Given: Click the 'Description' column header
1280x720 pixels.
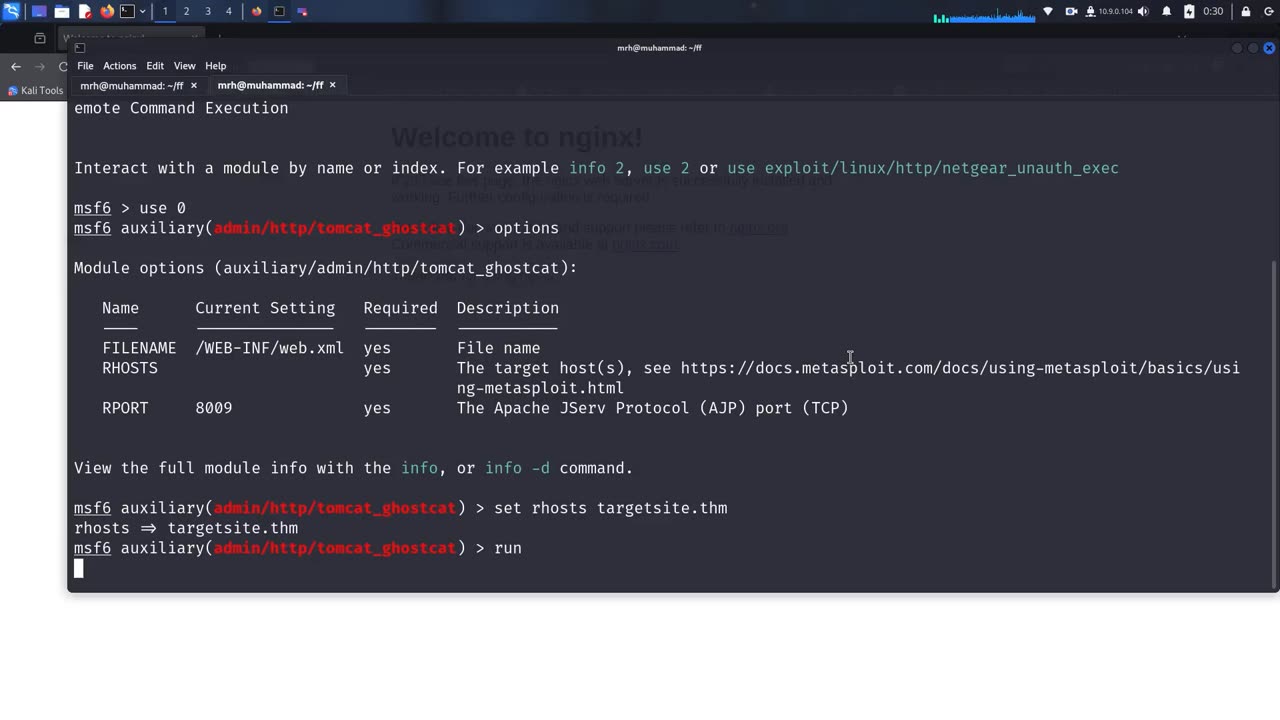Looking at the screenshot, I should click(508, 308).
